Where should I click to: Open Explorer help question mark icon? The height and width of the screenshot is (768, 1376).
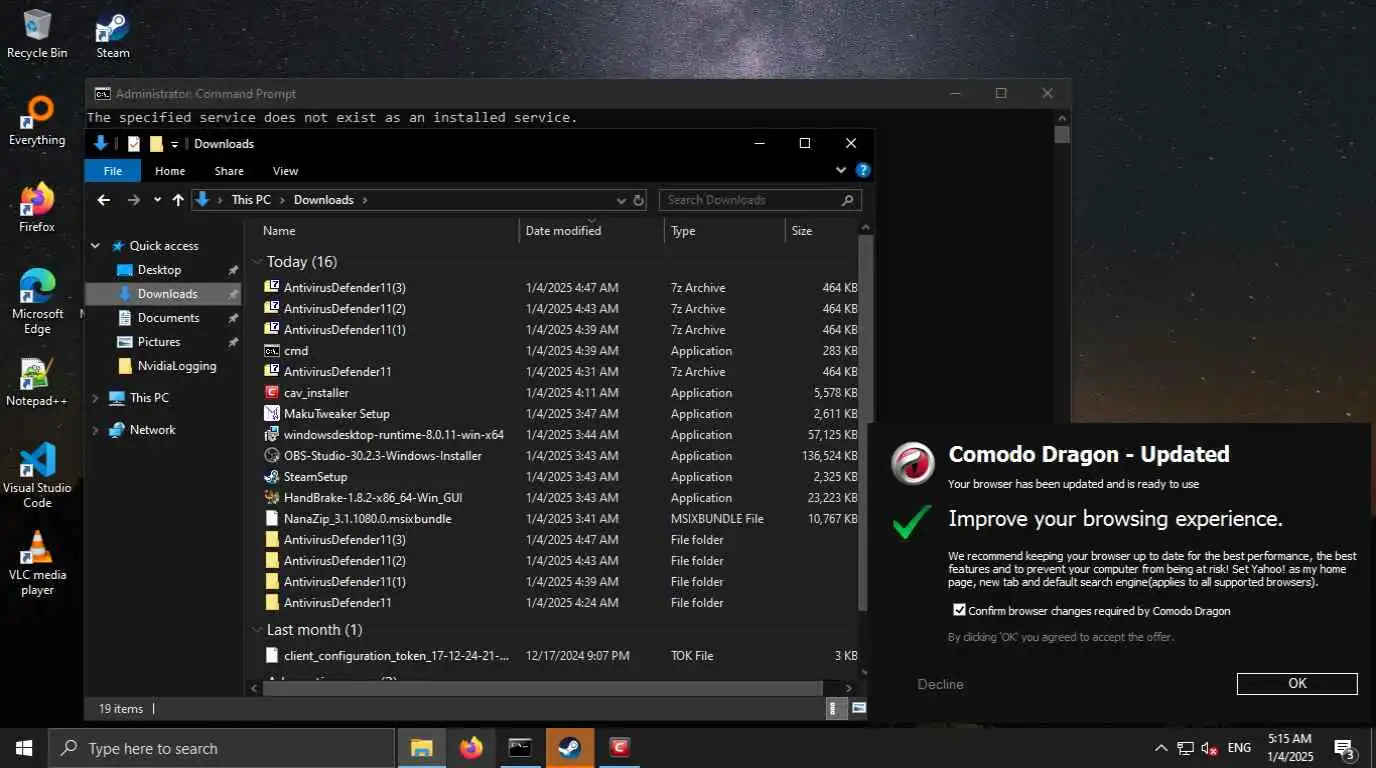coord(863,171)
